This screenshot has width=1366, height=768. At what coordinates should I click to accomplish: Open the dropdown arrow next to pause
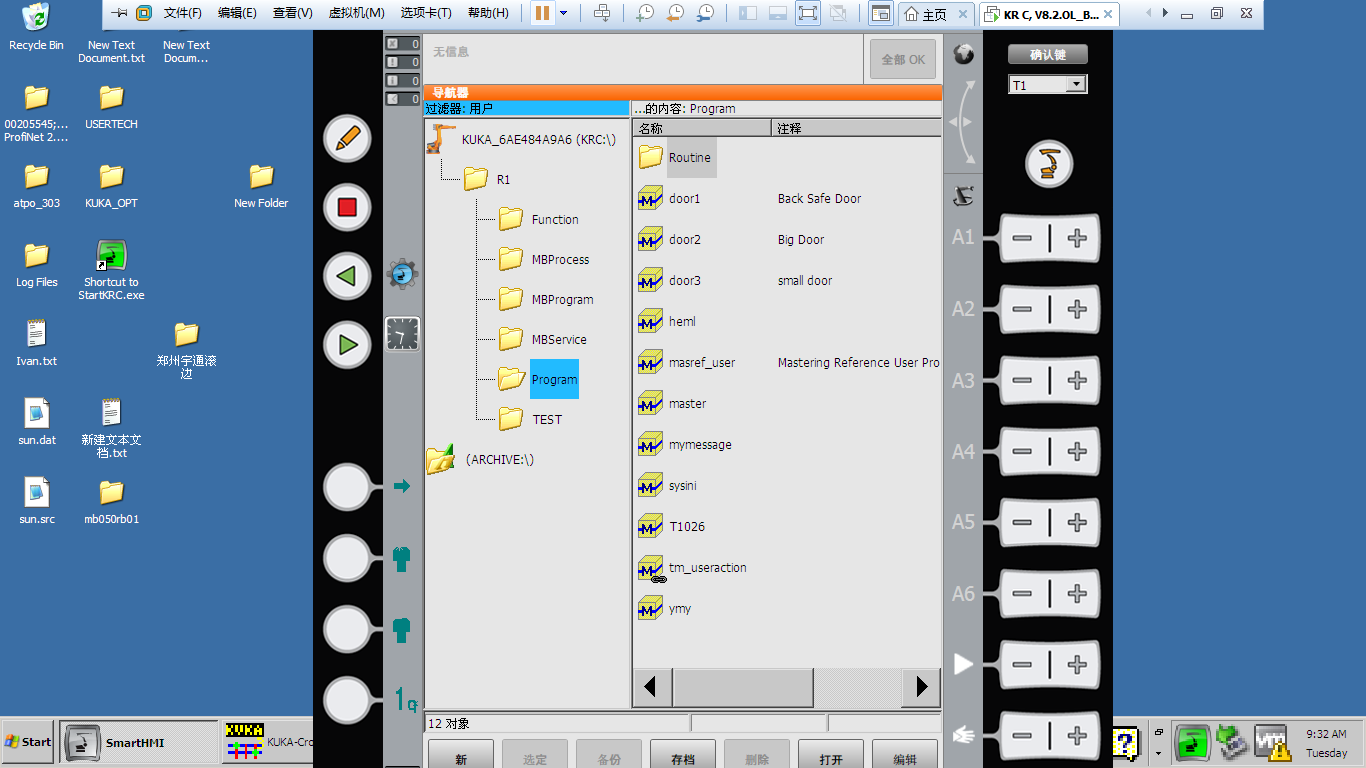563,13
